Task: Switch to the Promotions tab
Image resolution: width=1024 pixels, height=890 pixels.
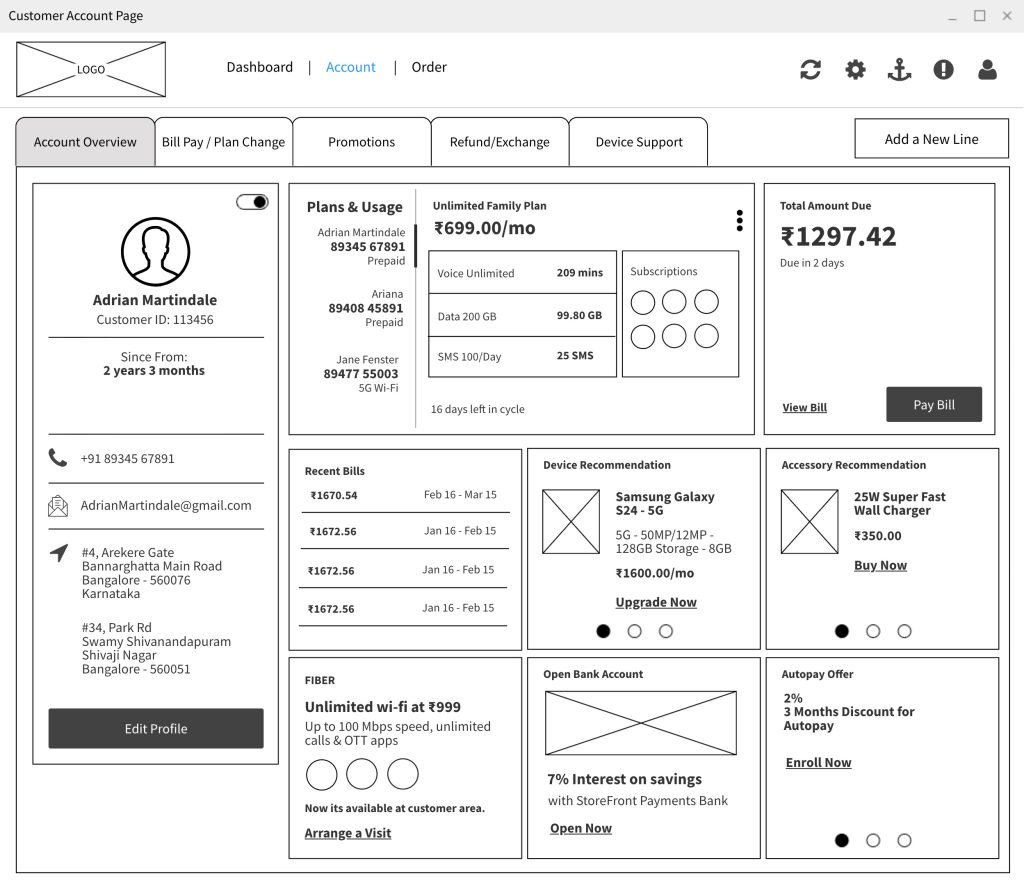Action: 362,141
